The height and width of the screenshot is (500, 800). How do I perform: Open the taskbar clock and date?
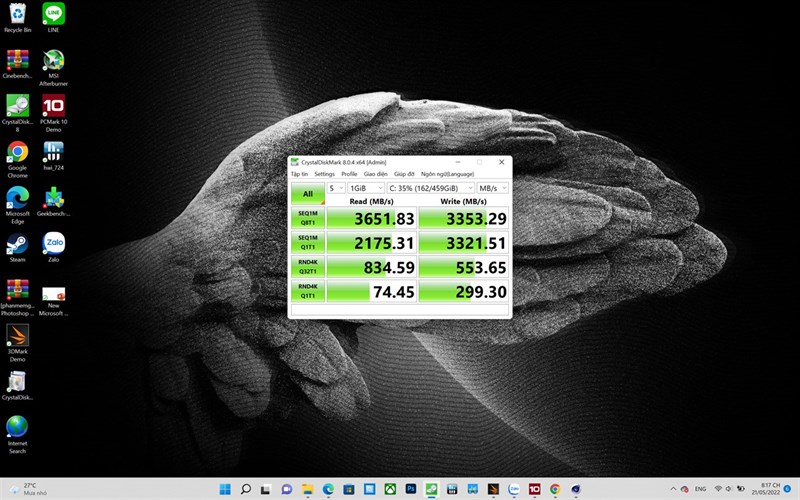768,489
